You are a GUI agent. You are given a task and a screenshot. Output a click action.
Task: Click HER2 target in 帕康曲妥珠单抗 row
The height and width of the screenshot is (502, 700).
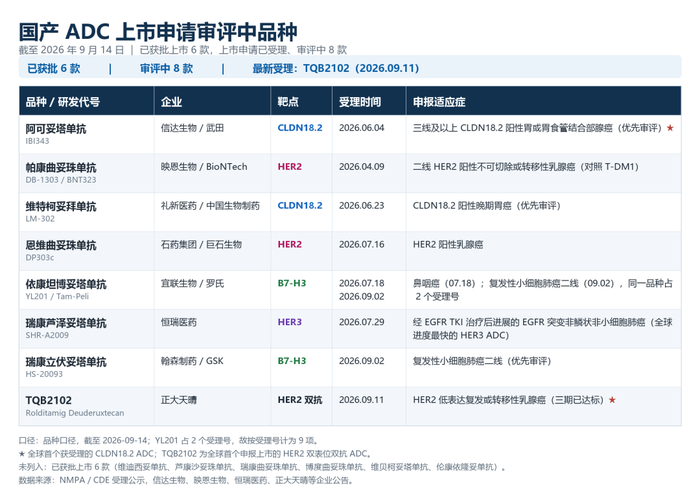290,167
